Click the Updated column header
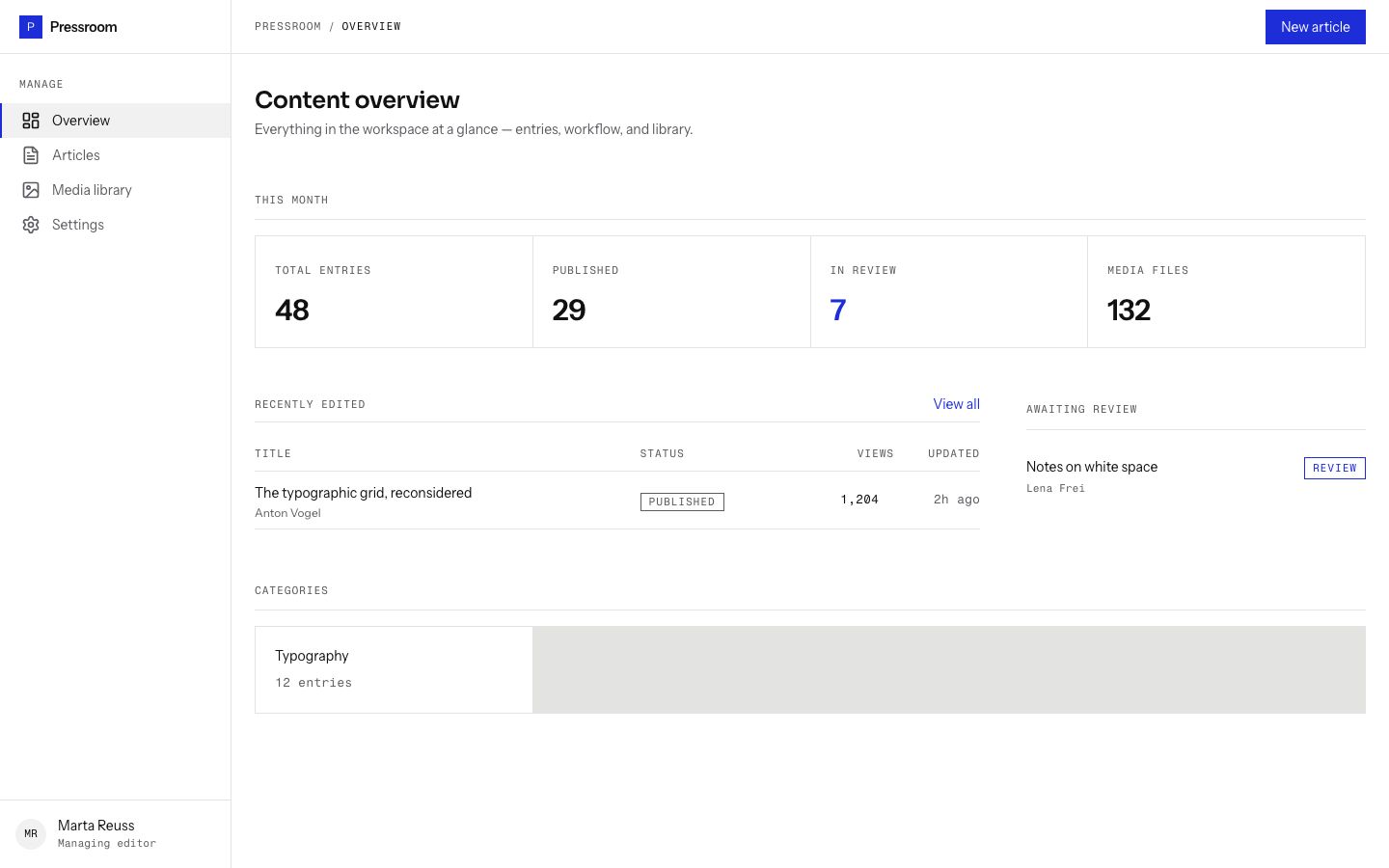The height and width of the screenshot is (868, 1389). tap(953, 453)
